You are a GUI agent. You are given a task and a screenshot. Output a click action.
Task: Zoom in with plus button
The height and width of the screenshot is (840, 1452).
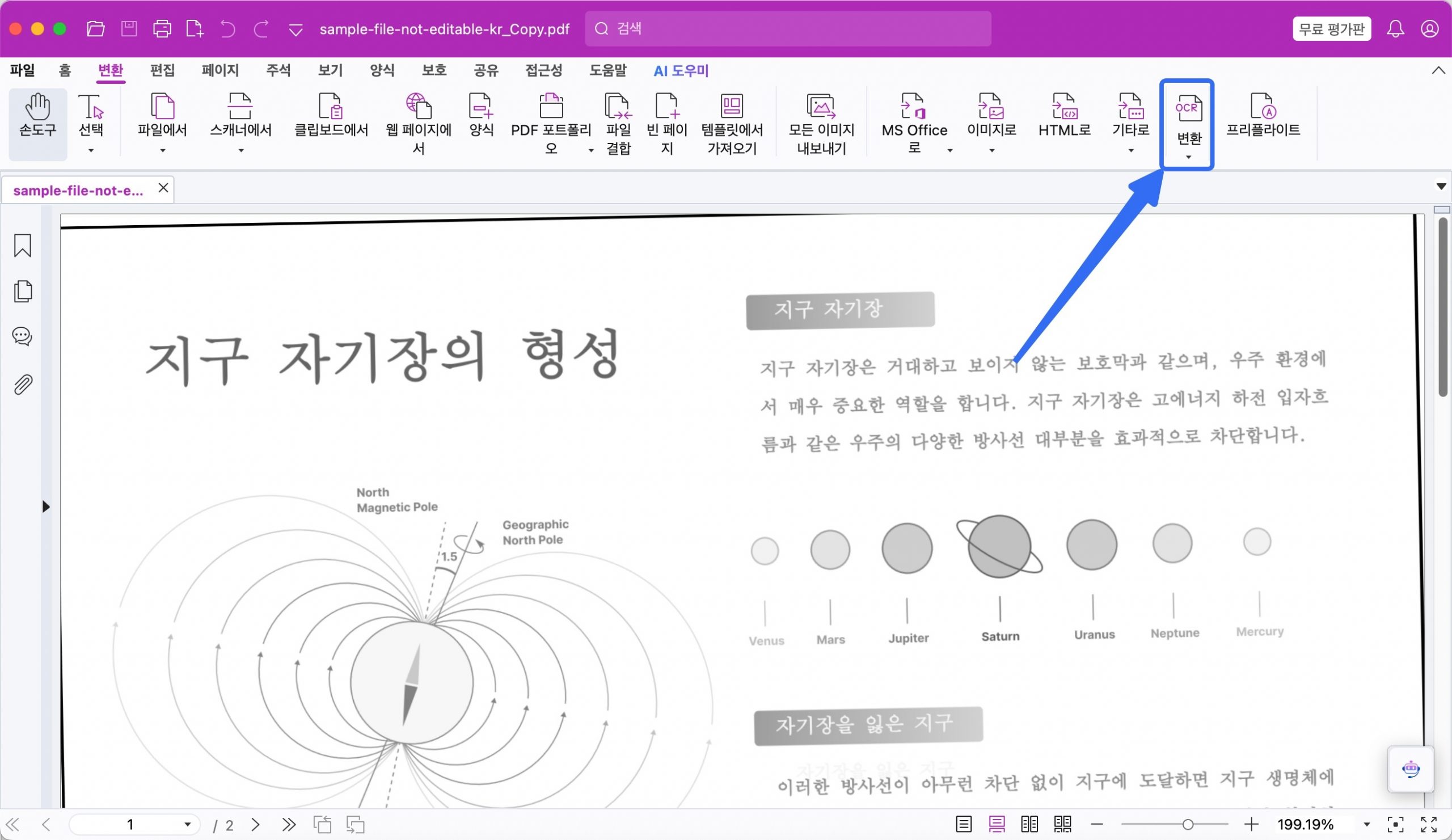coord(1251,825)
